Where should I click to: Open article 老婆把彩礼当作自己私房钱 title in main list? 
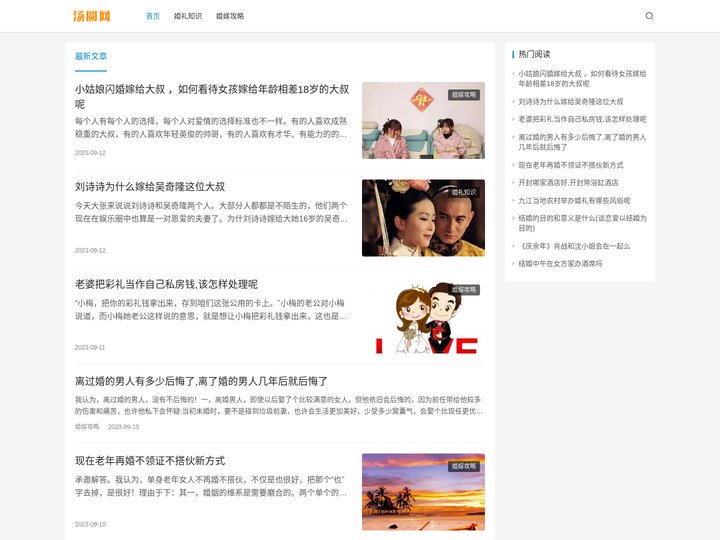coord(166,284)
